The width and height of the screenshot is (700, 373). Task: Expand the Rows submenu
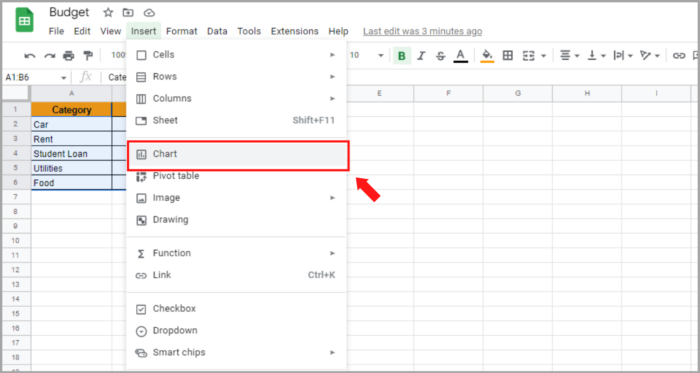236,77
